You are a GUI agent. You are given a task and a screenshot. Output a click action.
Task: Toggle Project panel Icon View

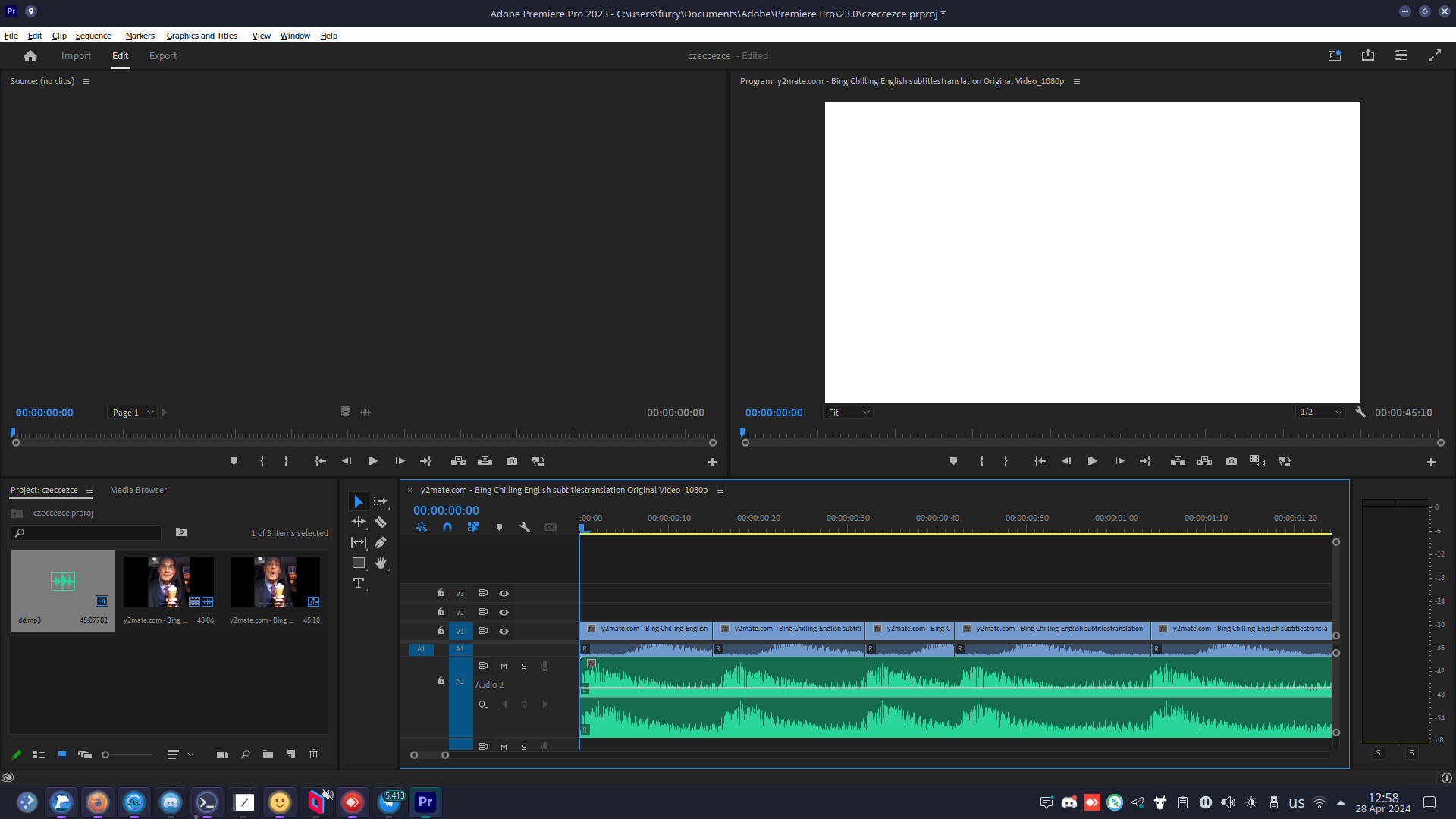(x=62, y=754)
